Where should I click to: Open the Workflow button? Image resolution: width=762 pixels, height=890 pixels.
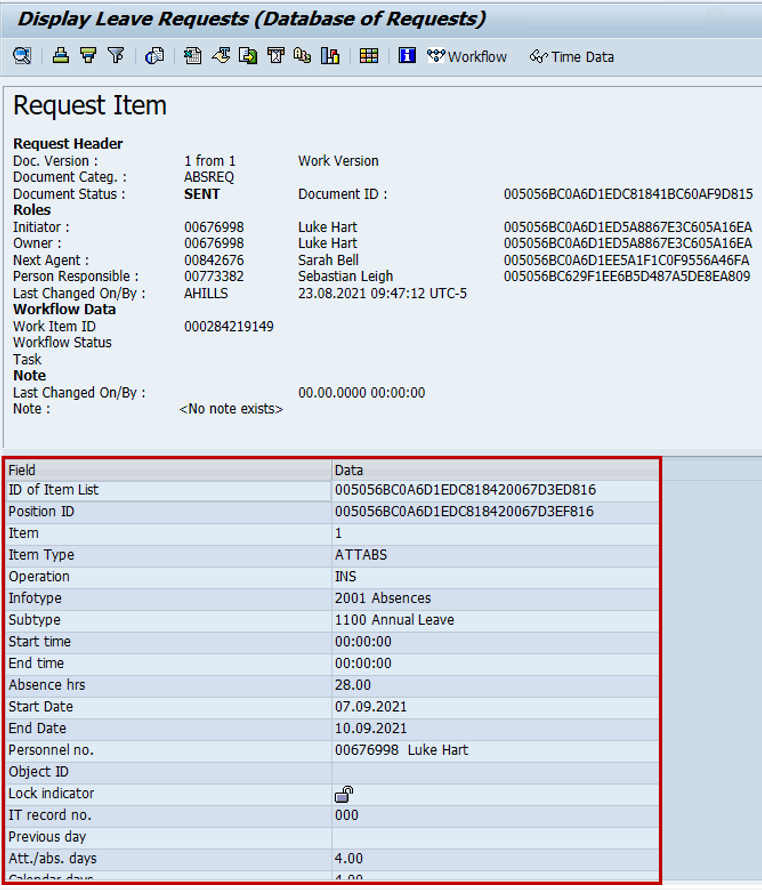467,57
